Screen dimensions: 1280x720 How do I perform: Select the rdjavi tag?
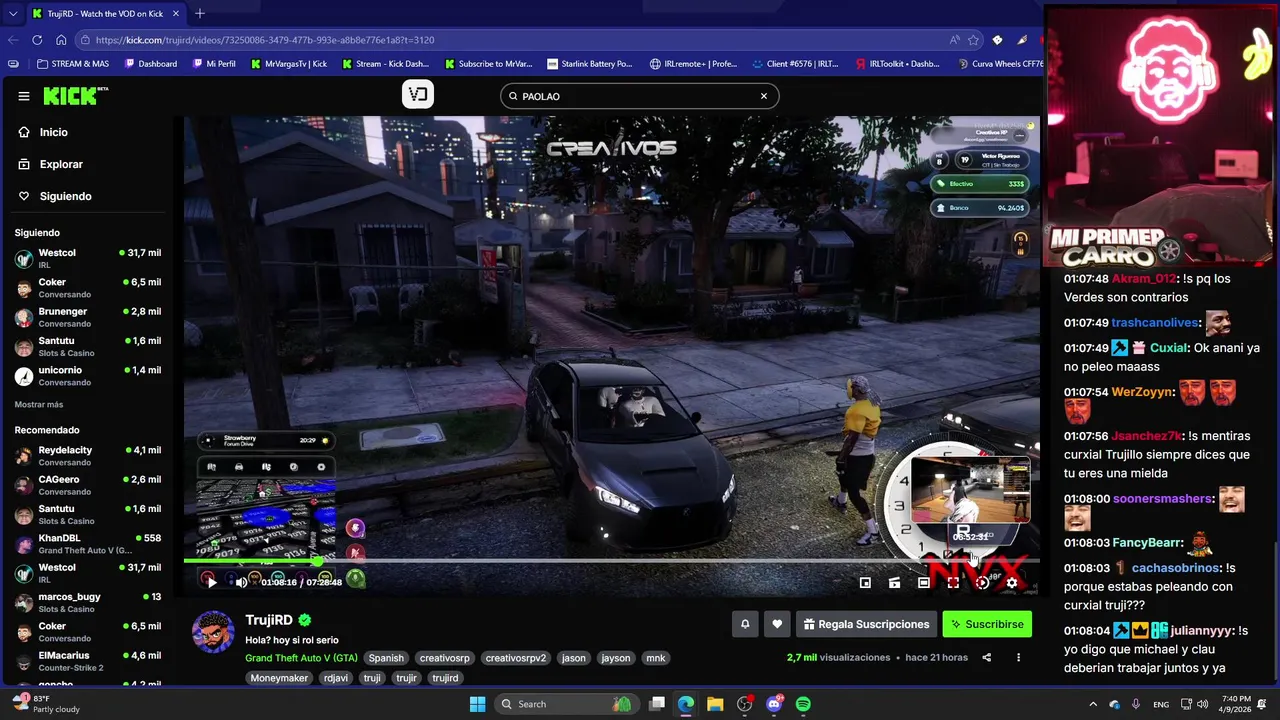click(336, 678)
